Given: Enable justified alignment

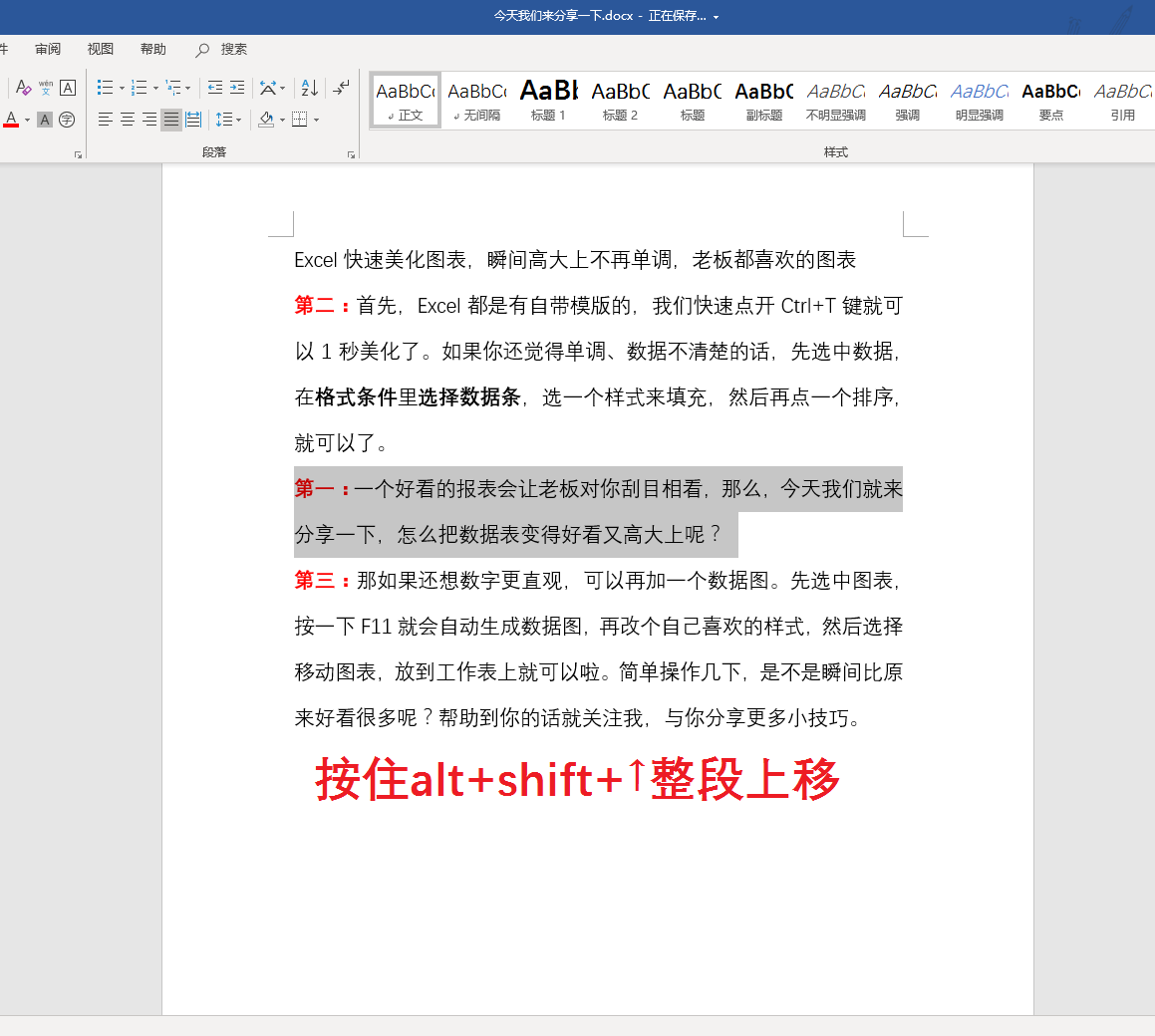Looking at the screenshot, I should click(169, 120).
